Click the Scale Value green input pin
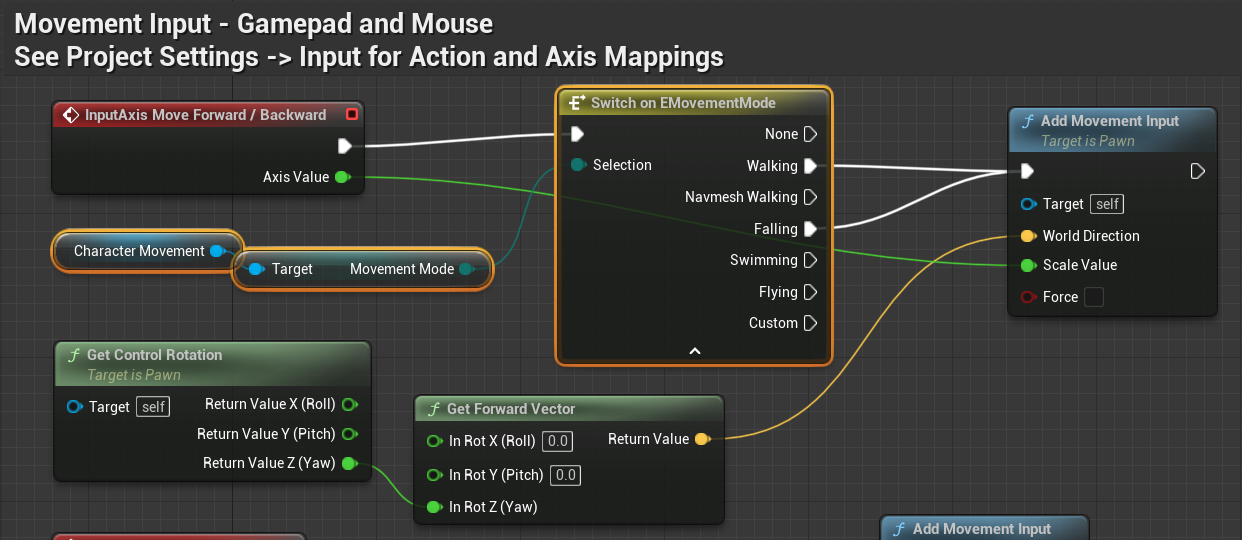1242x540 pixels. pyautogui.click(x=1027, y=265)
